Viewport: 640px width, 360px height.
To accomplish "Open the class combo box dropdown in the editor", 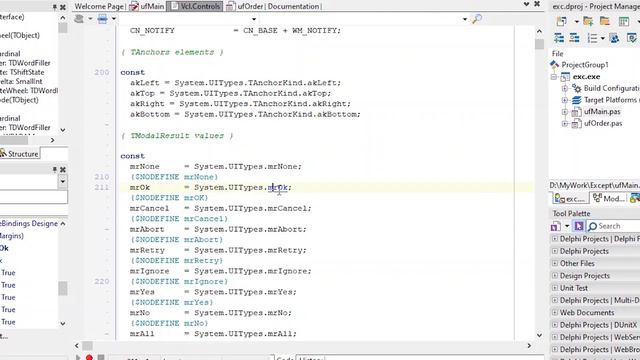I will pos(254,19).
